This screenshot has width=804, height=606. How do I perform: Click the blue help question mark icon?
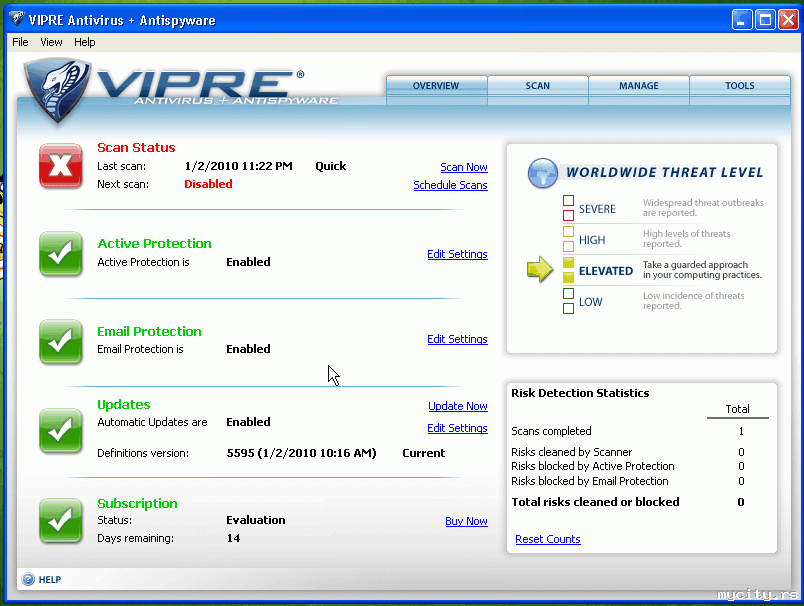pyautogui.click(x=28, y=579)
